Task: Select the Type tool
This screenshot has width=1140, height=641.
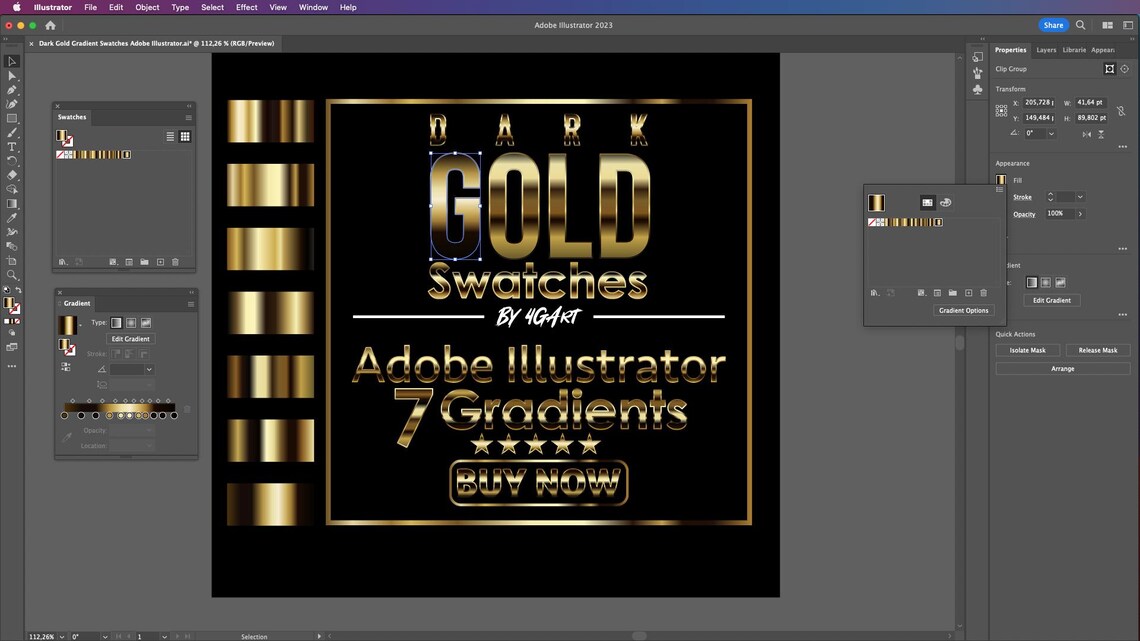Action: coord(12,148)
